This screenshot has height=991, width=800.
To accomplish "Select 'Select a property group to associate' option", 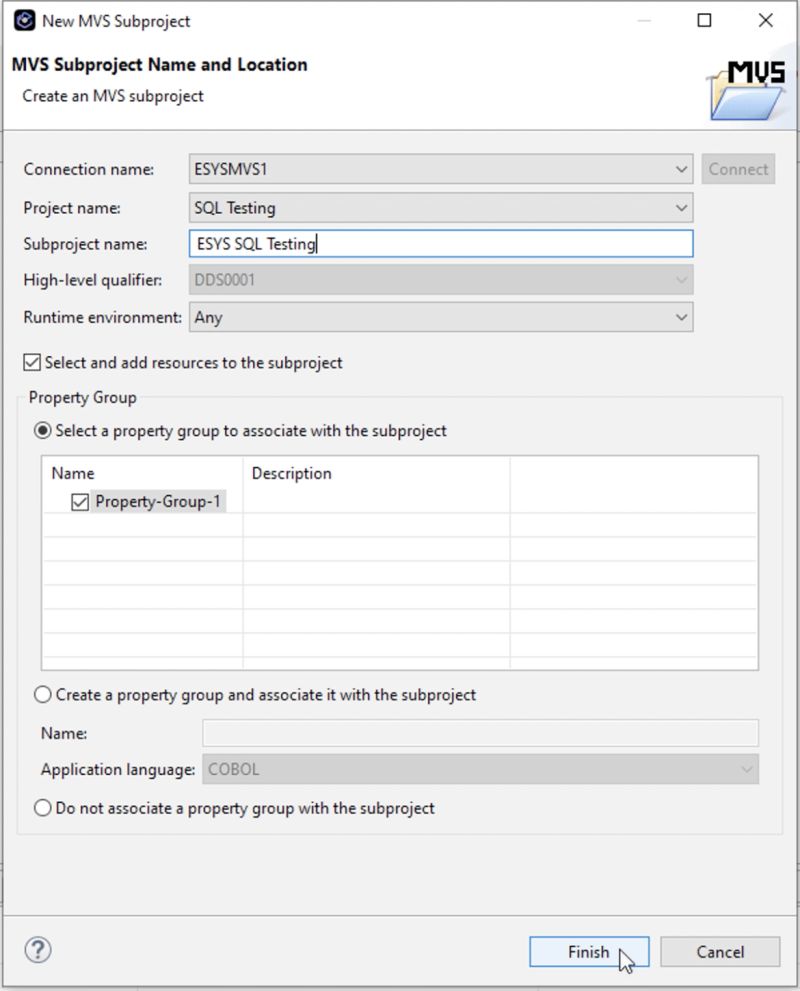I will point(42,430).
